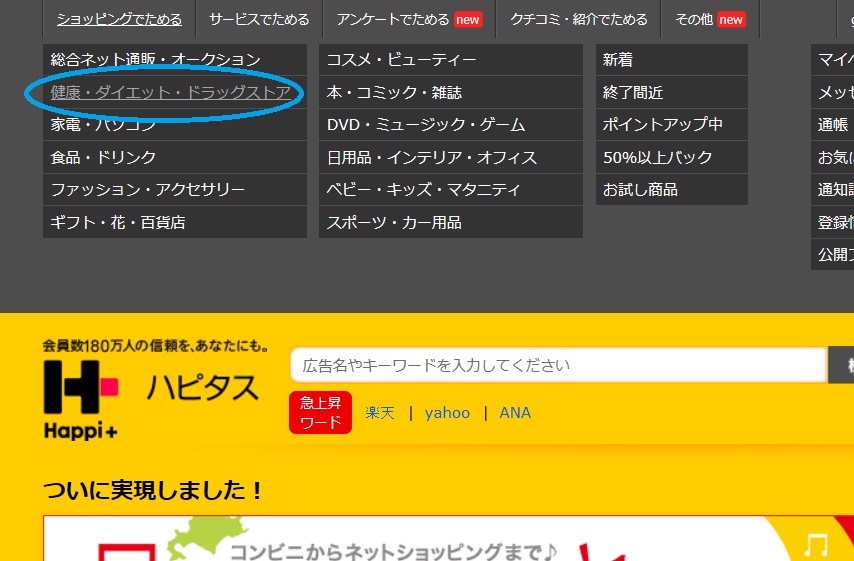The height and width of the screenshot is (561, 854).
Task: Click the red new badge on アンケートでためる
Action: (468, 20)
